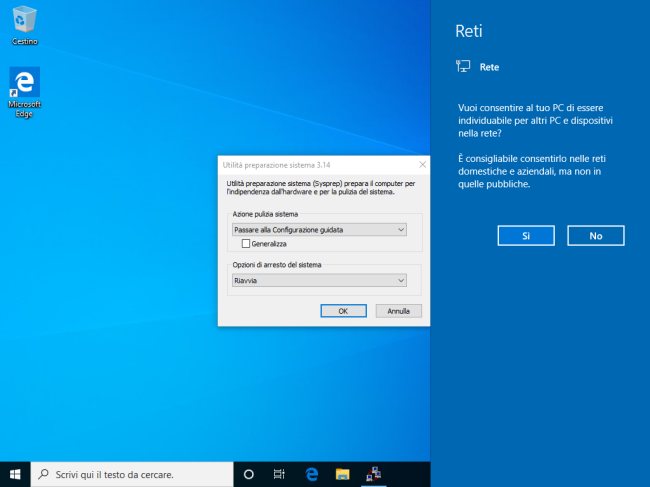Click the Reti panel heading

coord(469,31)
